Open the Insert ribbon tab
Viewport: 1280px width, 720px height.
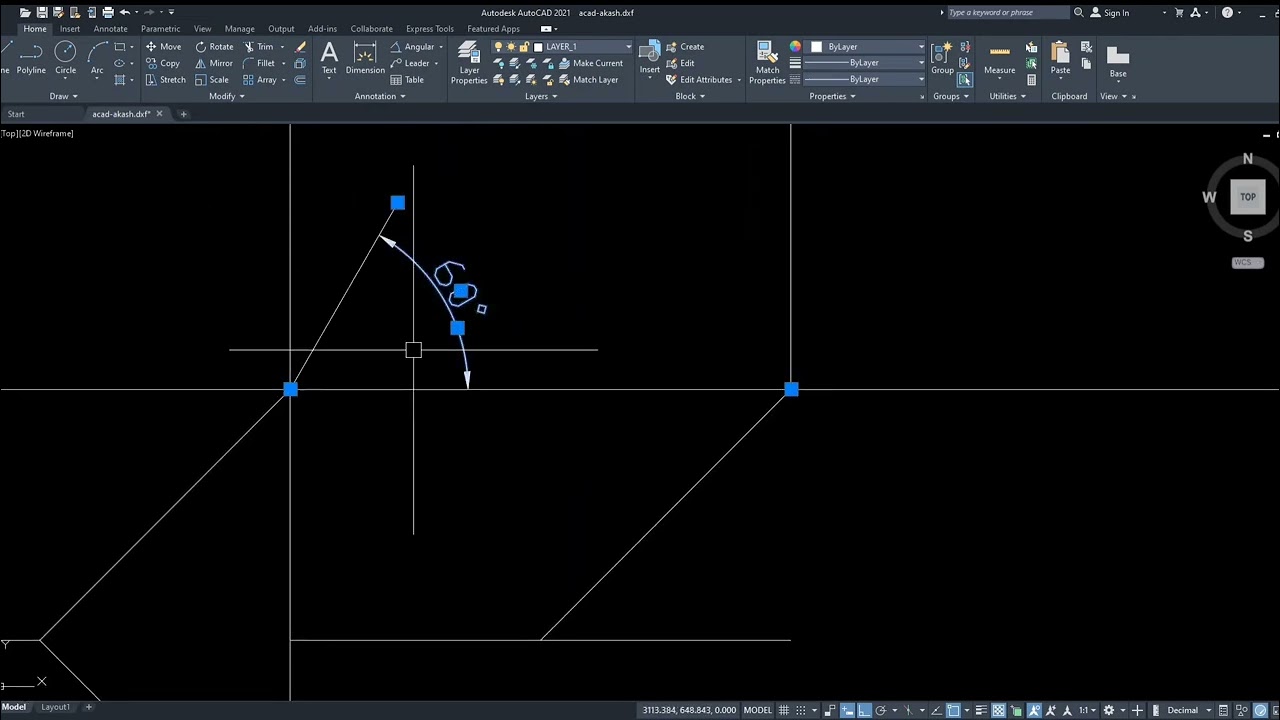click(x=69, y=29)
